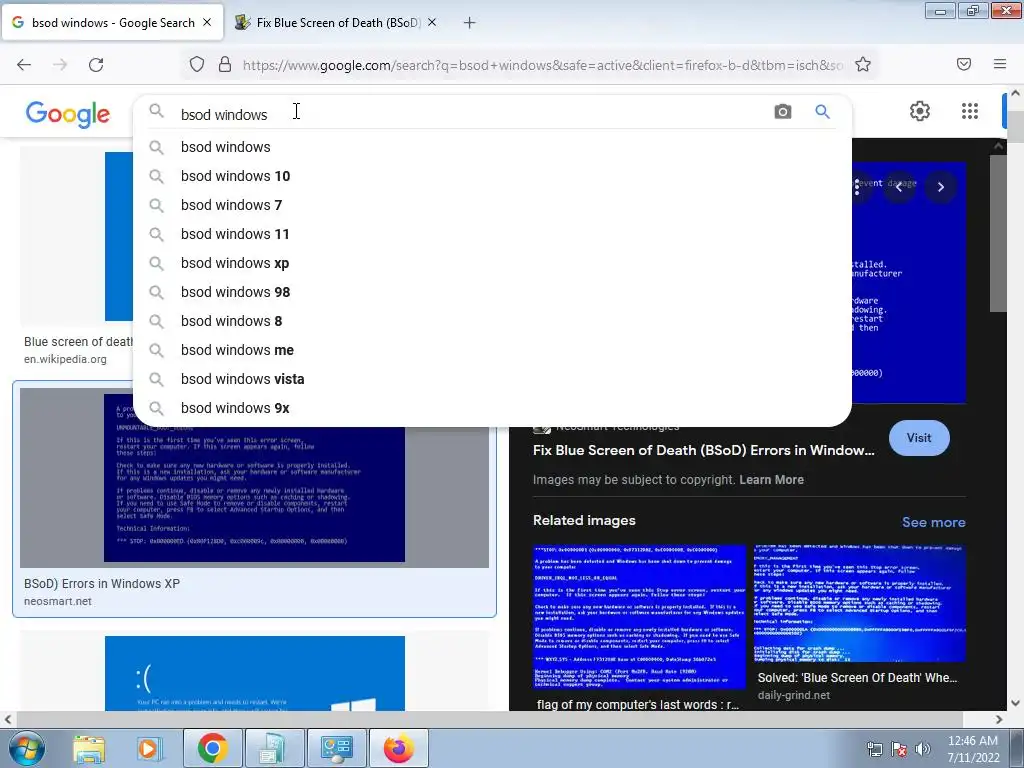Click the Firefox forward arrow button
Viewport: 1024px width, 768px height.
coord(60,65)
